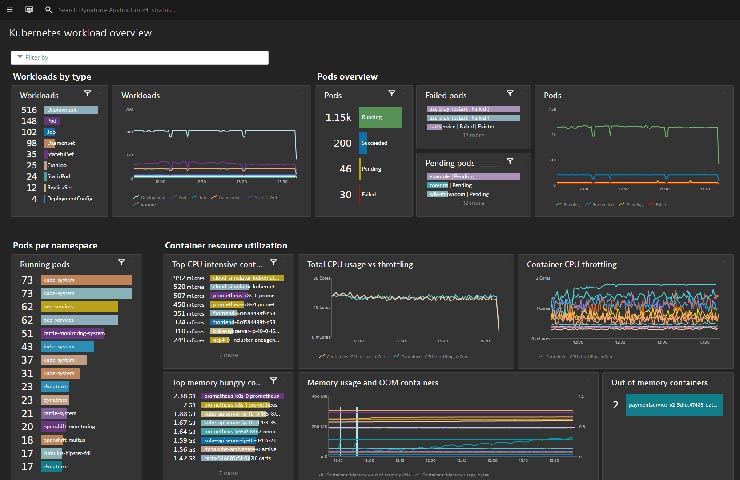Screen dimensions: 740x480
Task: Click filter icon on Workloads tile
Action: click(x=88, y=93)
